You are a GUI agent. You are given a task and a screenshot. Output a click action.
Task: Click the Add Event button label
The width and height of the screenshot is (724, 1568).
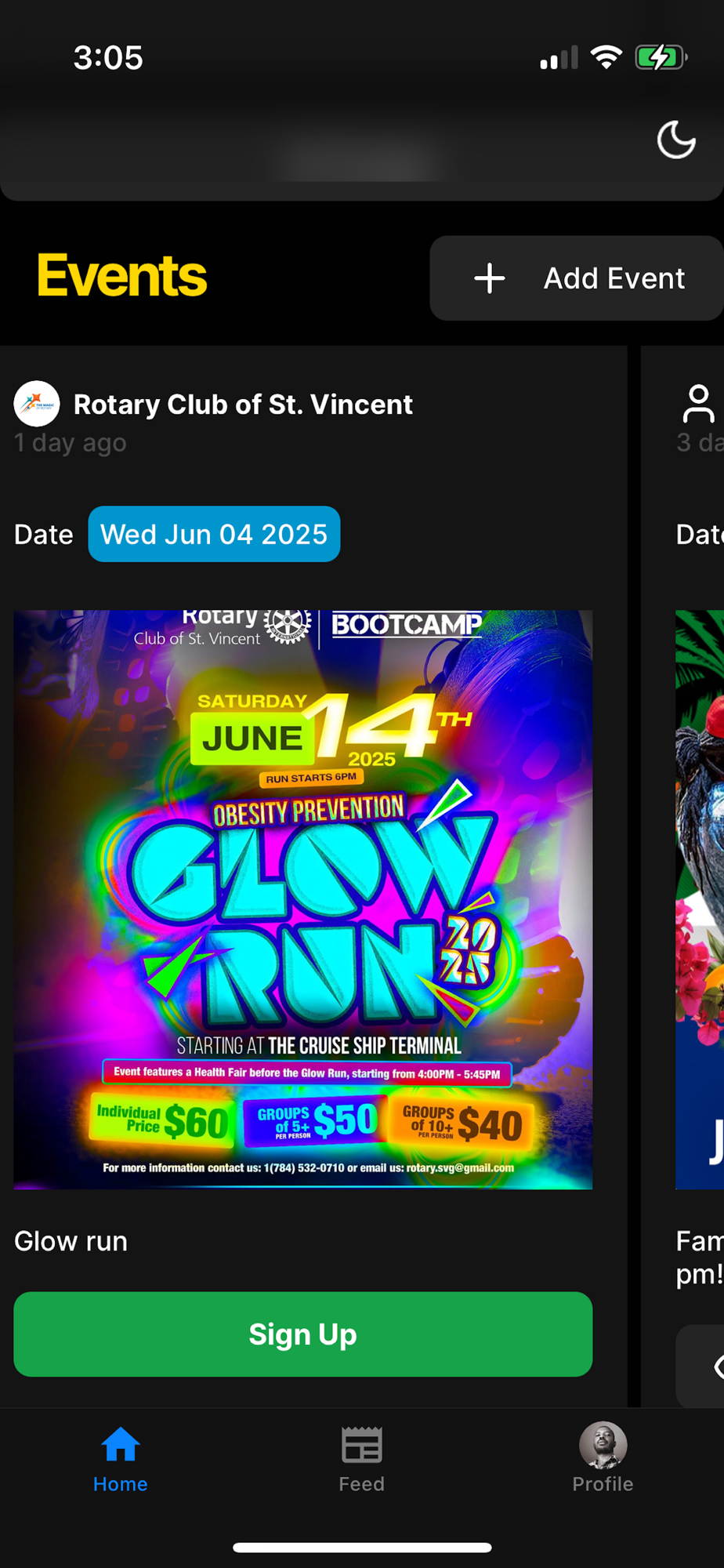(614, 278)
